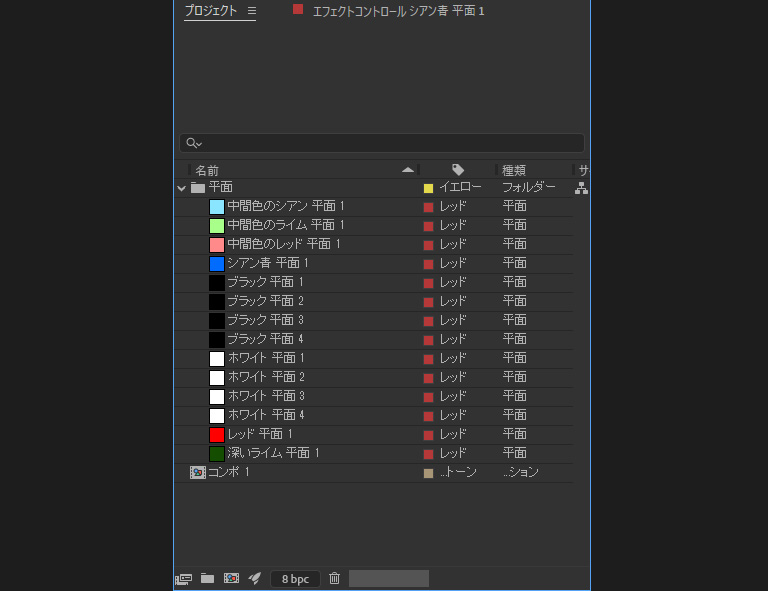Click light green thumbnail of 中間色のライム 平面 1
This screenshot has height=591, width=768.
(x=217, y=226)
